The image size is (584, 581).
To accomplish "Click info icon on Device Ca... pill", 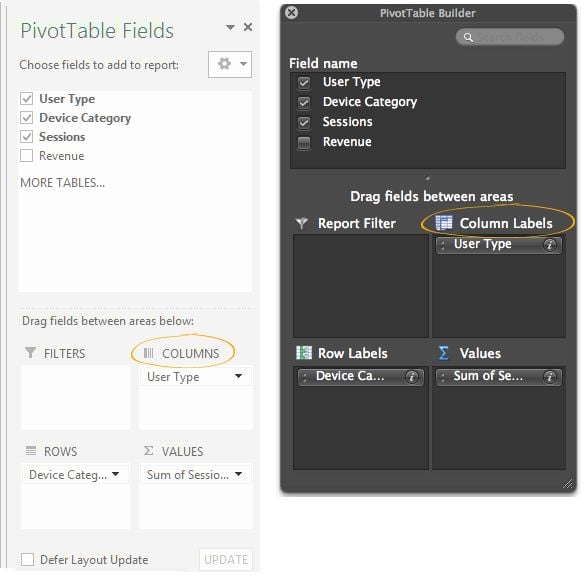I will coord(411,377).
